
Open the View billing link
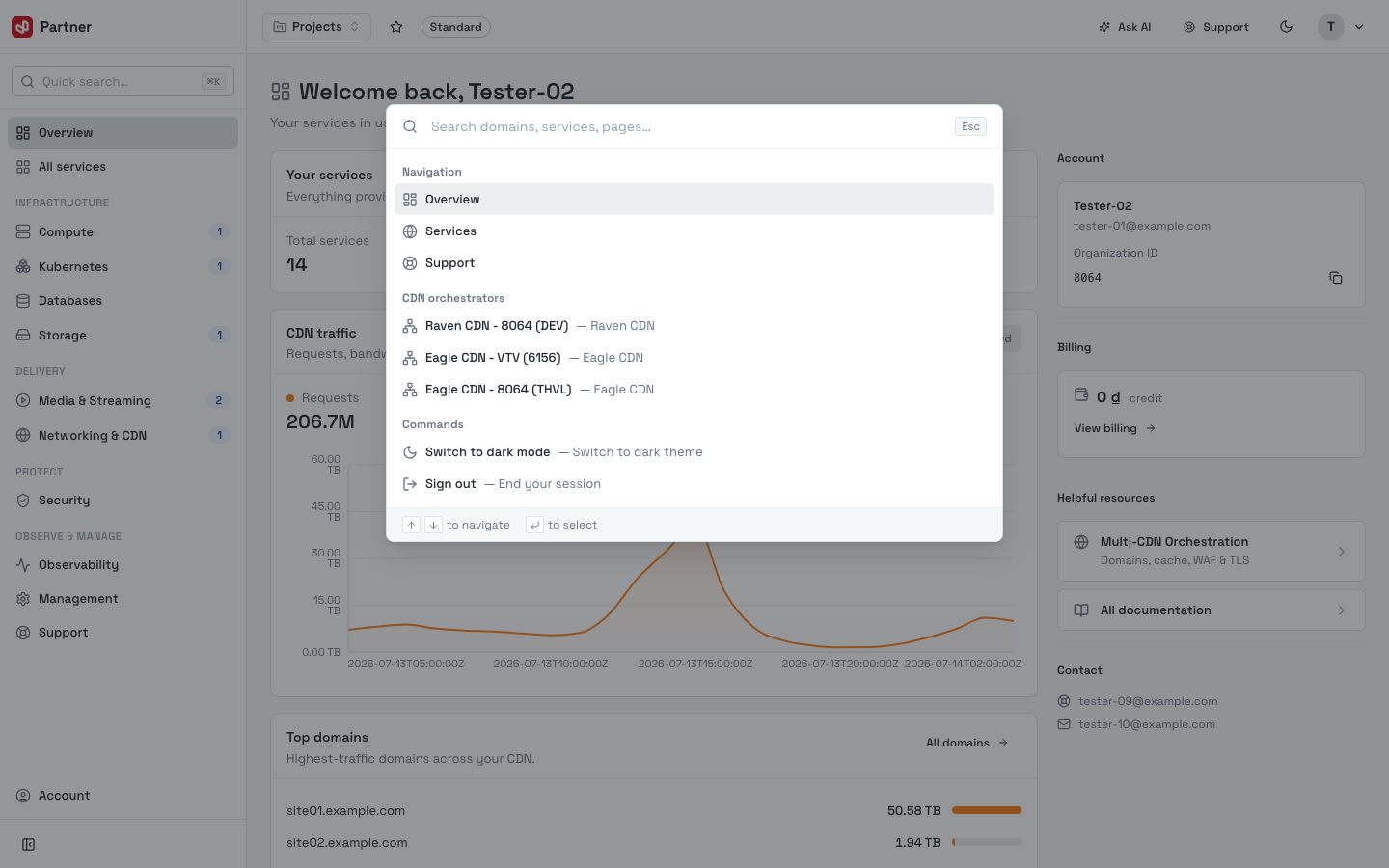pyautogui.click(x=1115, y=428)
